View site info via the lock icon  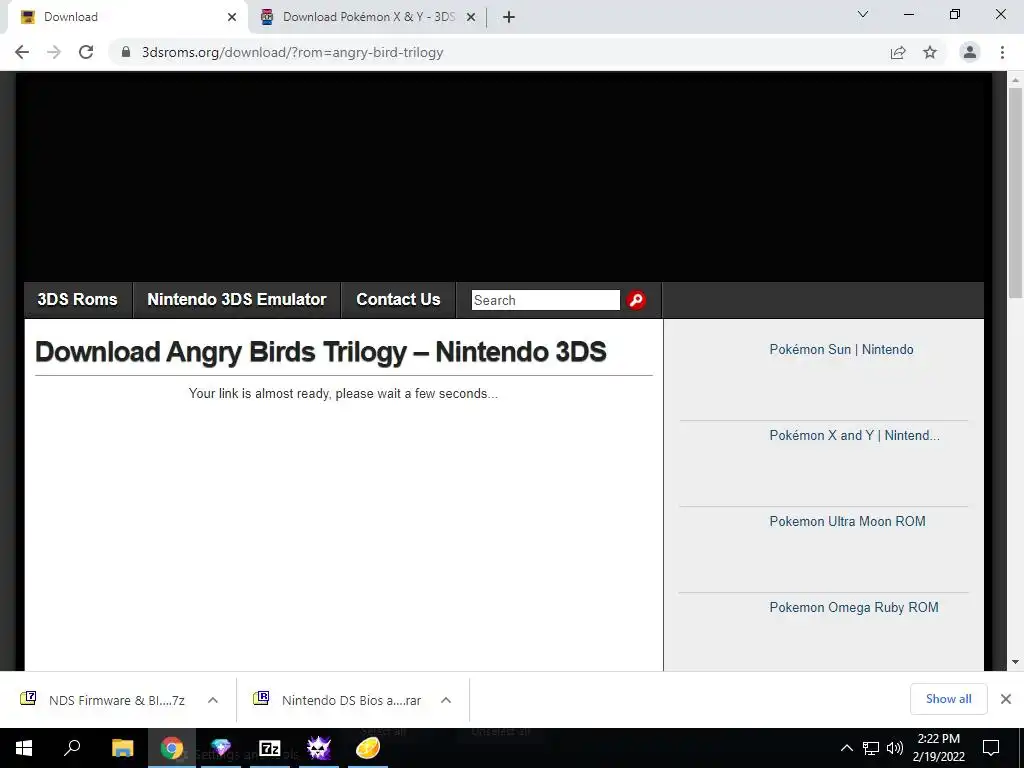(x=126, y=52)
